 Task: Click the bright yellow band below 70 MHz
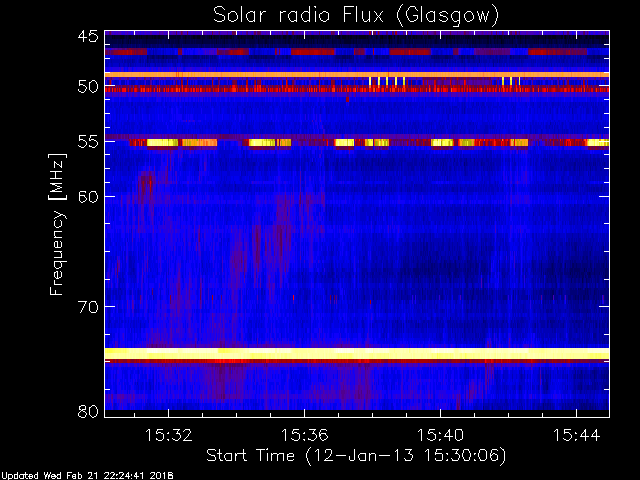pos(357,353)
